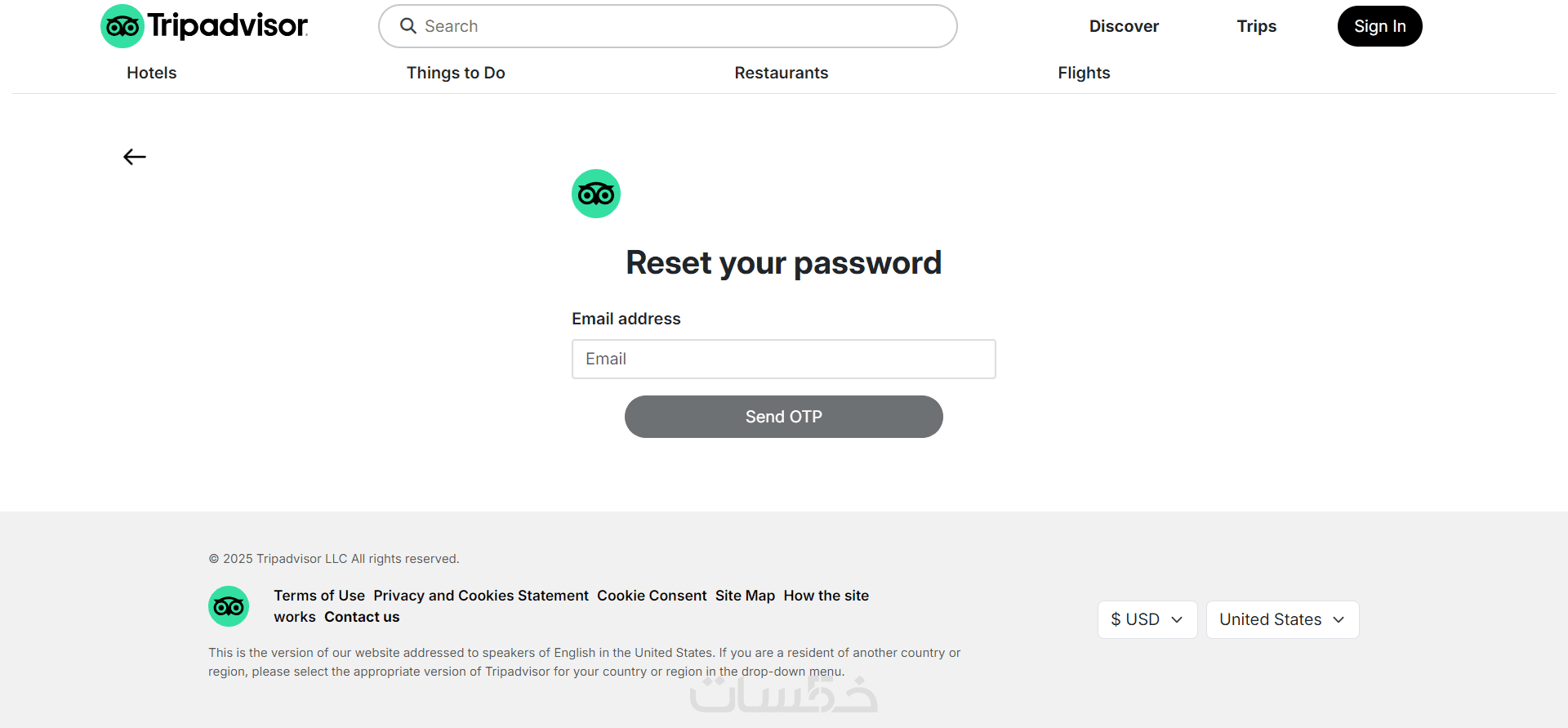Follow the Contact us footer link
The image size is (1568, 728).
point(362,617)
